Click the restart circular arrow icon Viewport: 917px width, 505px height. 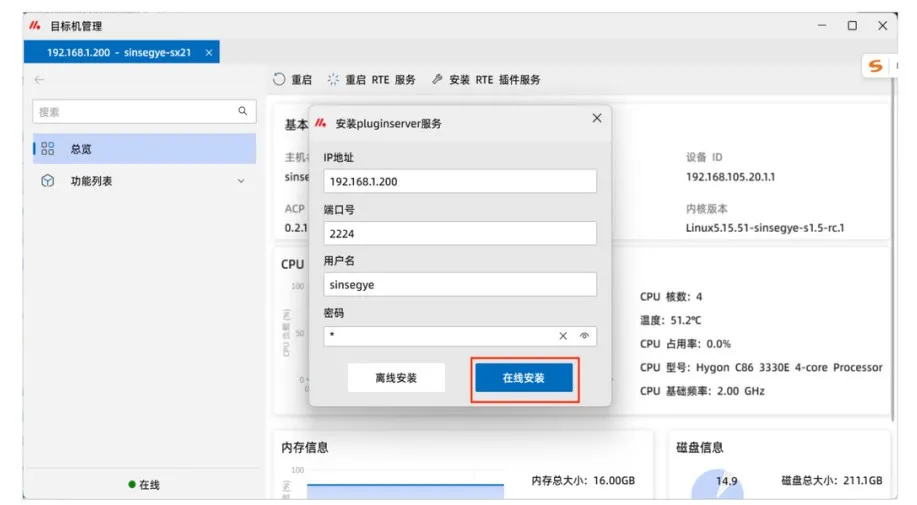[x=280, y=79]
